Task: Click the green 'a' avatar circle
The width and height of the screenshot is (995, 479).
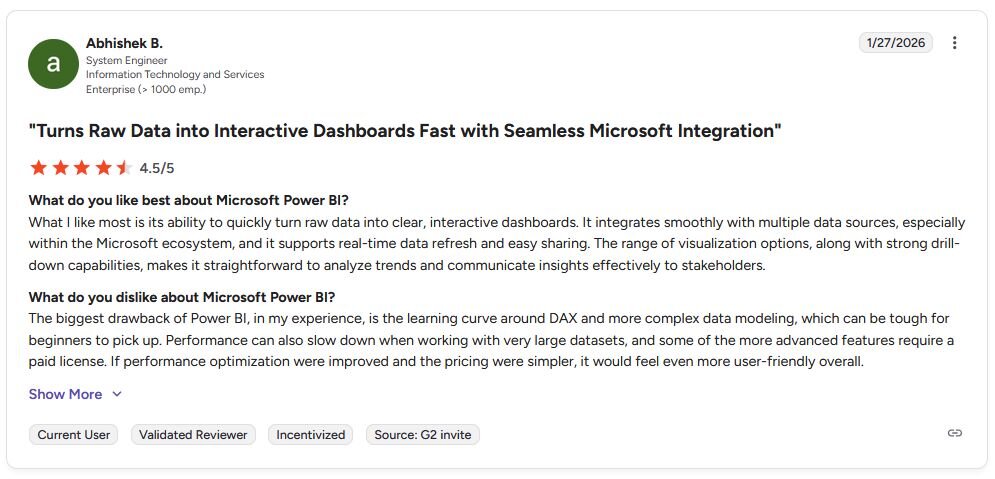Action: pos(54,64)
